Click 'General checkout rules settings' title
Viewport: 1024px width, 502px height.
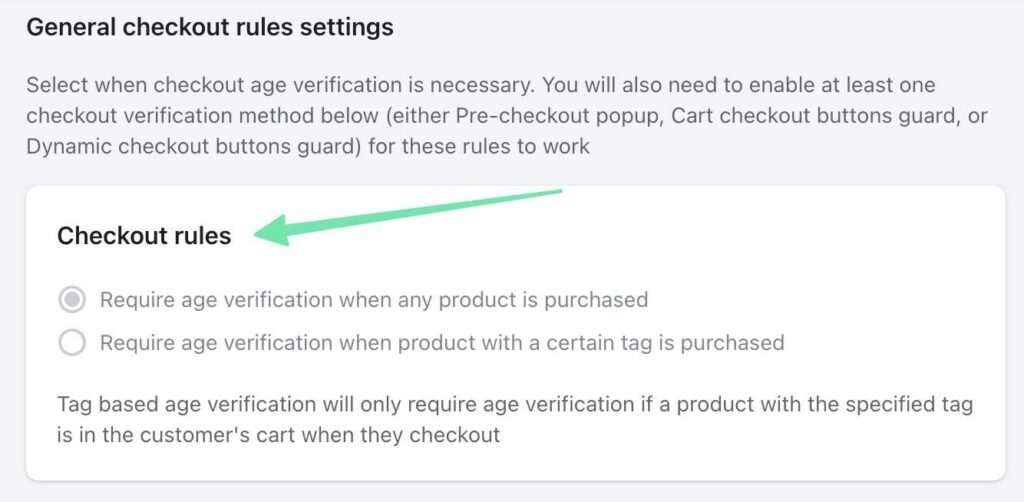[x=210, y=27]
